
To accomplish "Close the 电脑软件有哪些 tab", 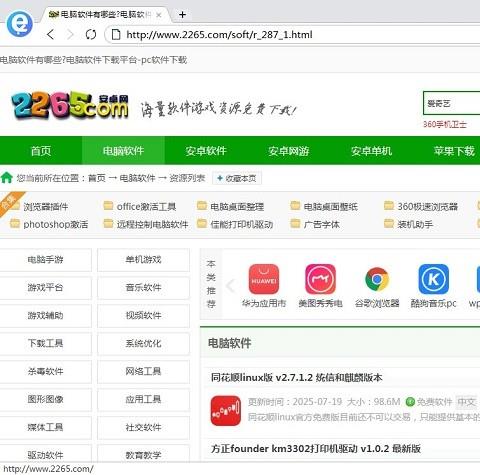I will (159, 15).
